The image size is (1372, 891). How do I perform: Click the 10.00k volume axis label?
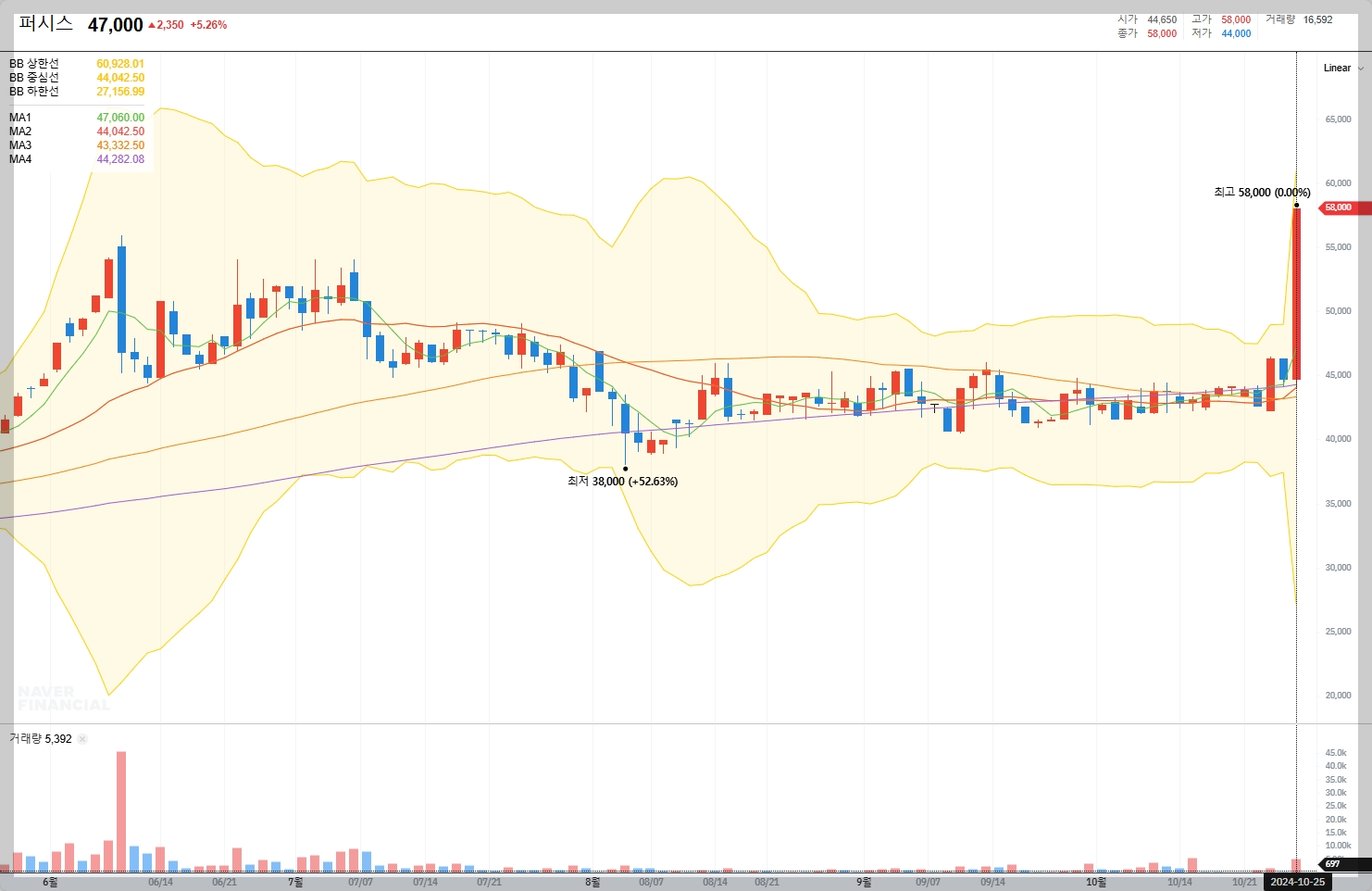coord(1338,846)
